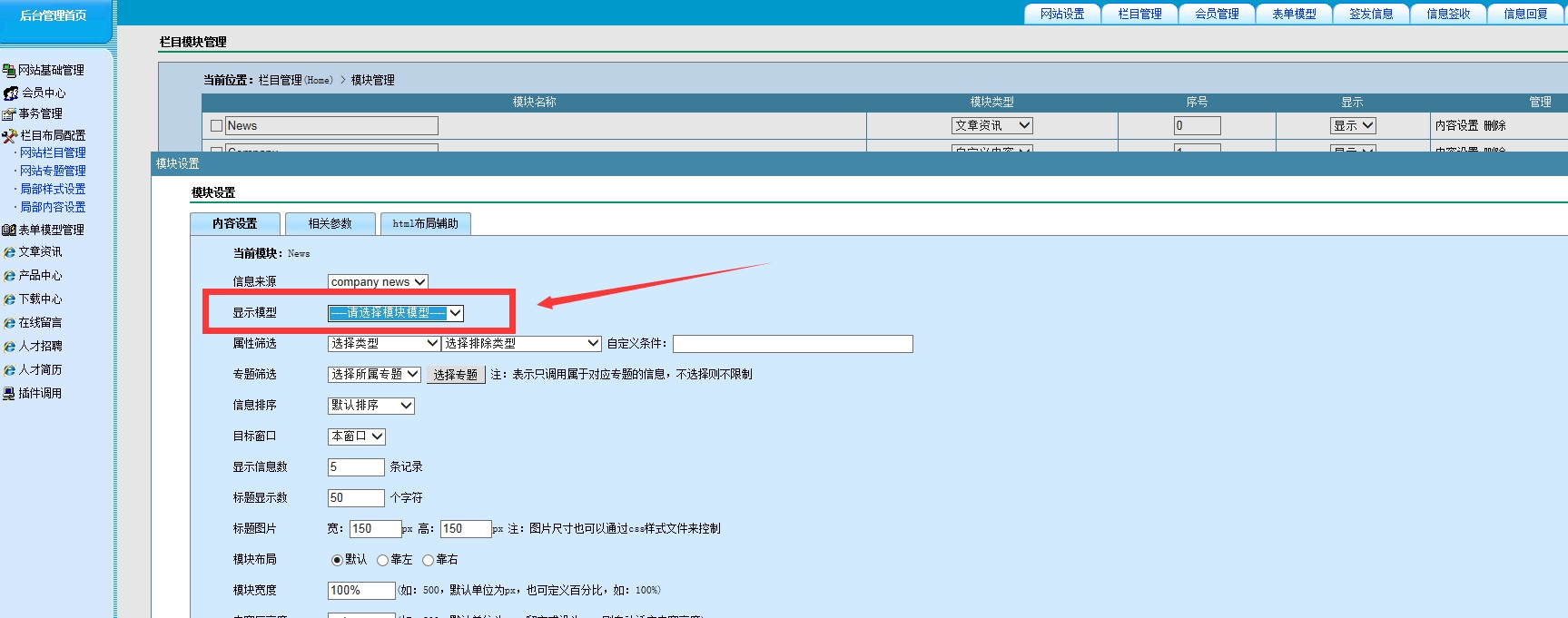
Task: Select the 靠左 module layout radio button
Action: pyautogui.click(x=382, y=560)
